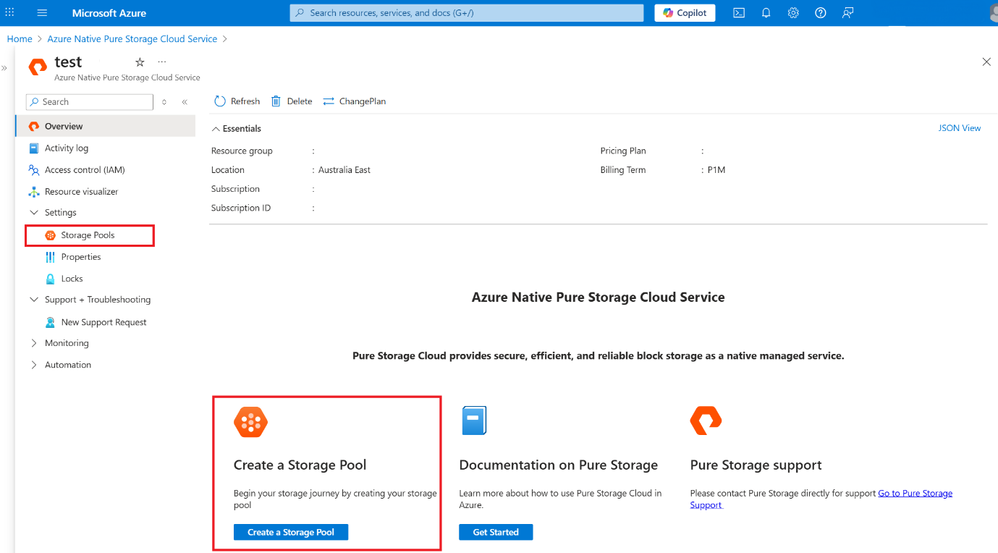Screen dimensions: 998x553
Task: Expand the Monitoring section
Action: click(x=34, y=343)
